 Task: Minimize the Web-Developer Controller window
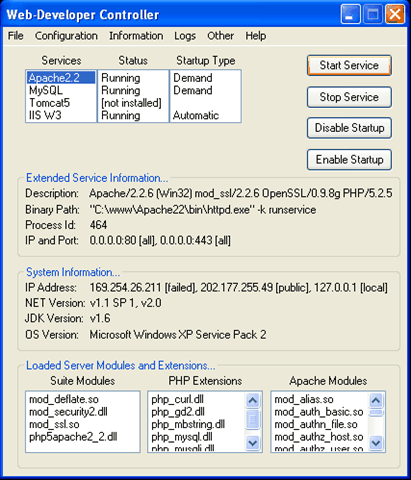coord(350,14)
